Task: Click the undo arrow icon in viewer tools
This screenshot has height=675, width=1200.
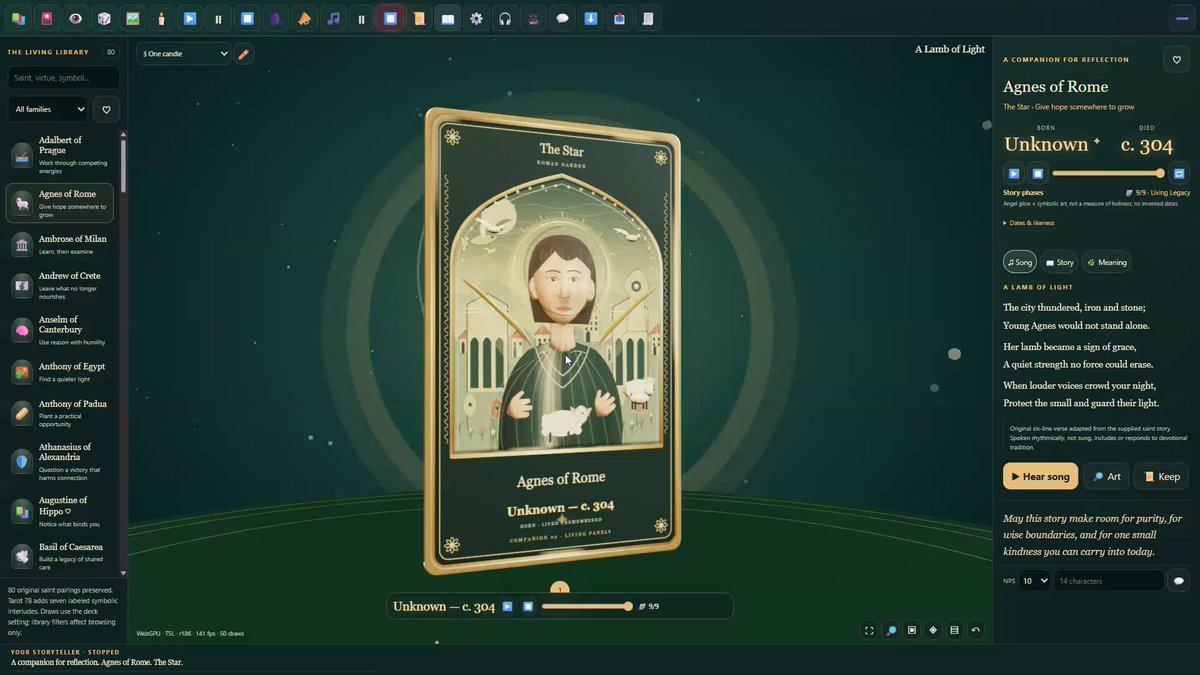Action: (976, 630)
